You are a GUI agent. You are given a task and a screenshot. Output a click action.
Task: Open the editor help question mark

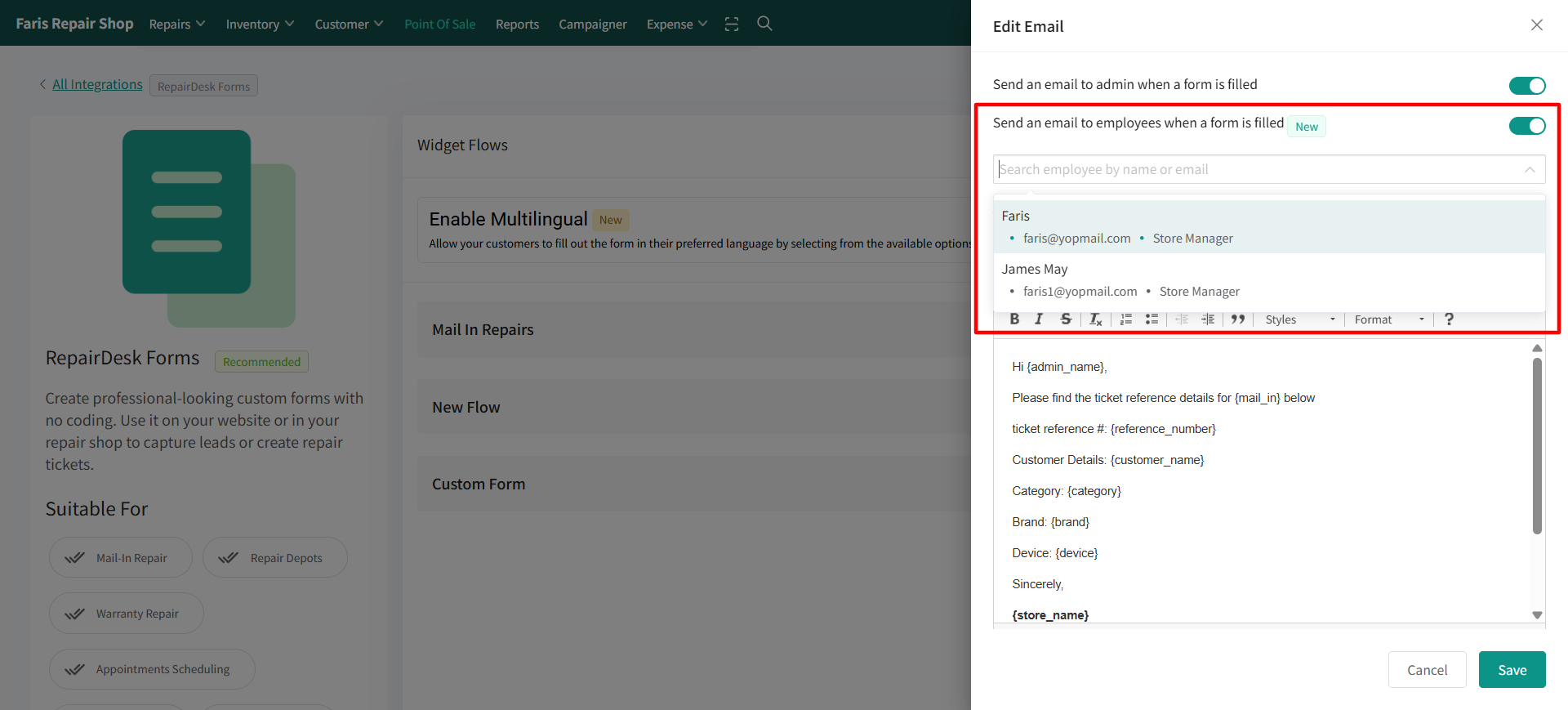pos(1449,319)
